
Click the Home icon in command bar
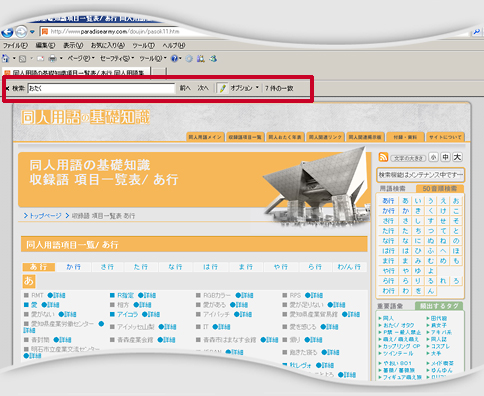pos(6,59)
